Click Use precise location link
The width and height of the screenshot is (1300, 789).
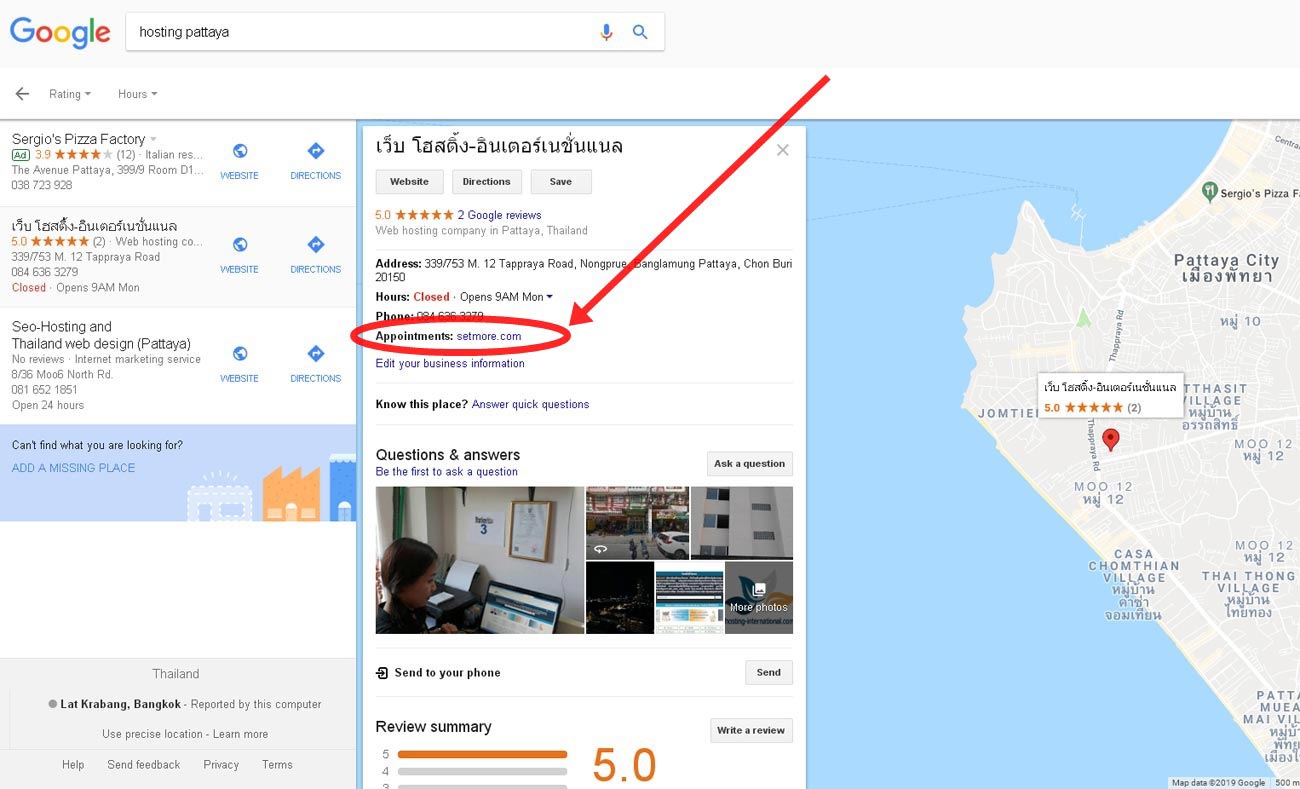(x=152, y=734)
